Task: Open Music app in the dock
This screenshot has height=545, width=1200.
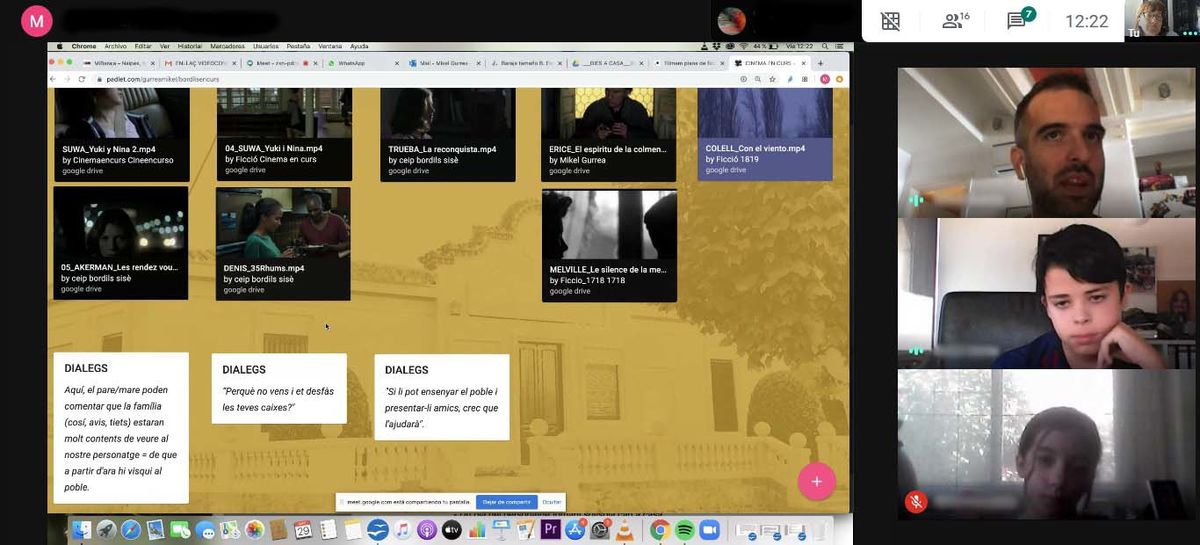Action: pyautogui.click(x=402, y=529)
